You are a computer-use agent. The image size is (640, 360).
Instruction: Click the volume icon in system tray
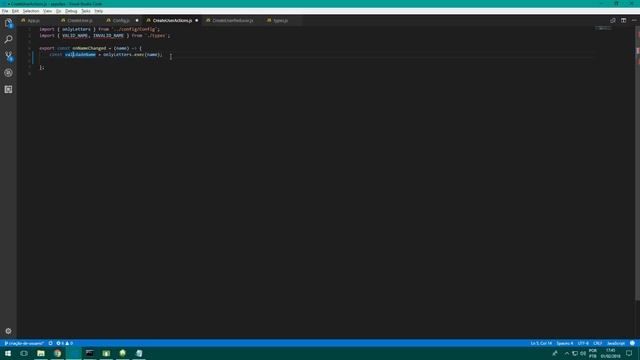(583, 353)
